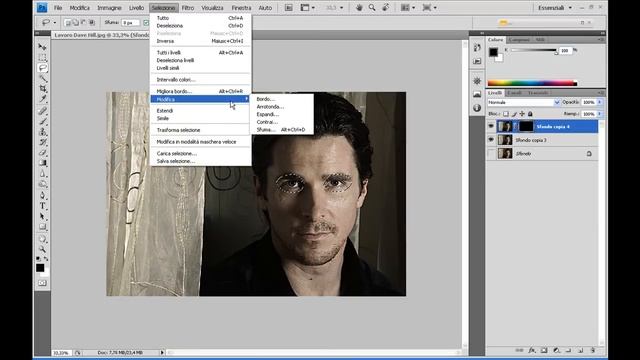
Task: Select the Move tool in the toolbox
Action: click(x=42, y=47)
